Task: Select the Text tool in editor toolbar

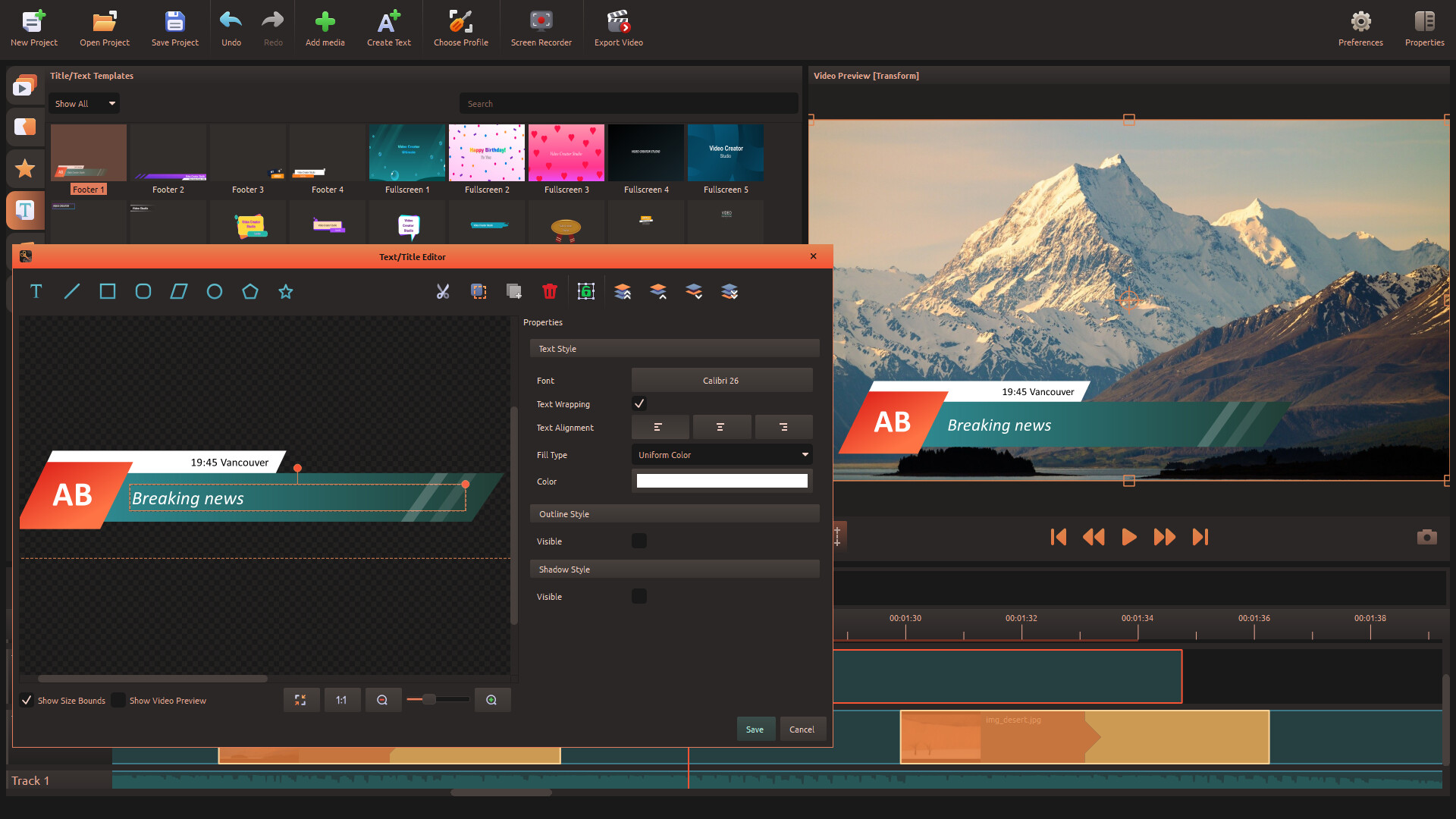Action: tap(36, 291)
